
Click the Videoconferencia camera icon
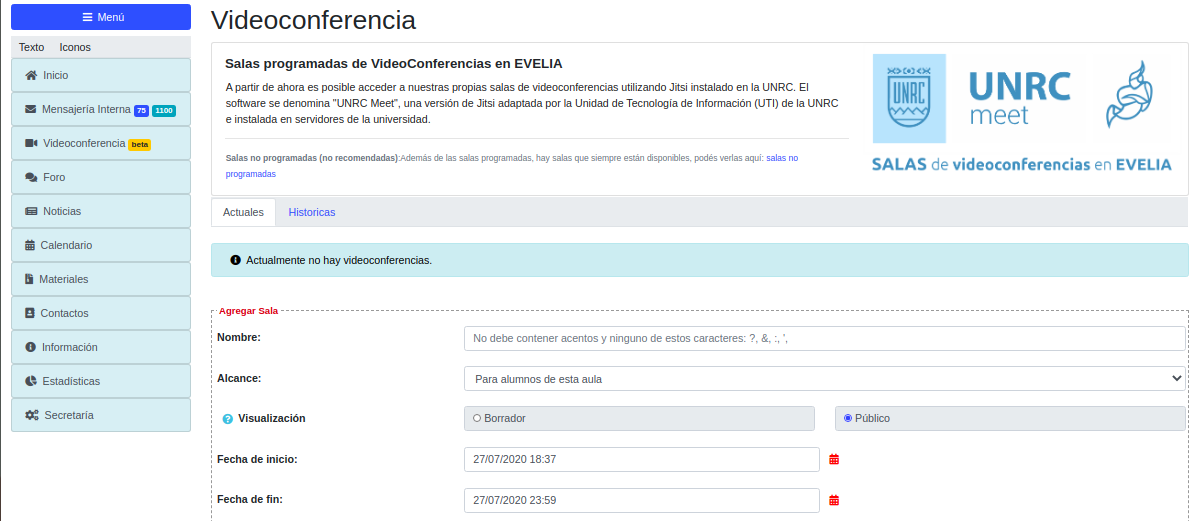click(31, 143)
